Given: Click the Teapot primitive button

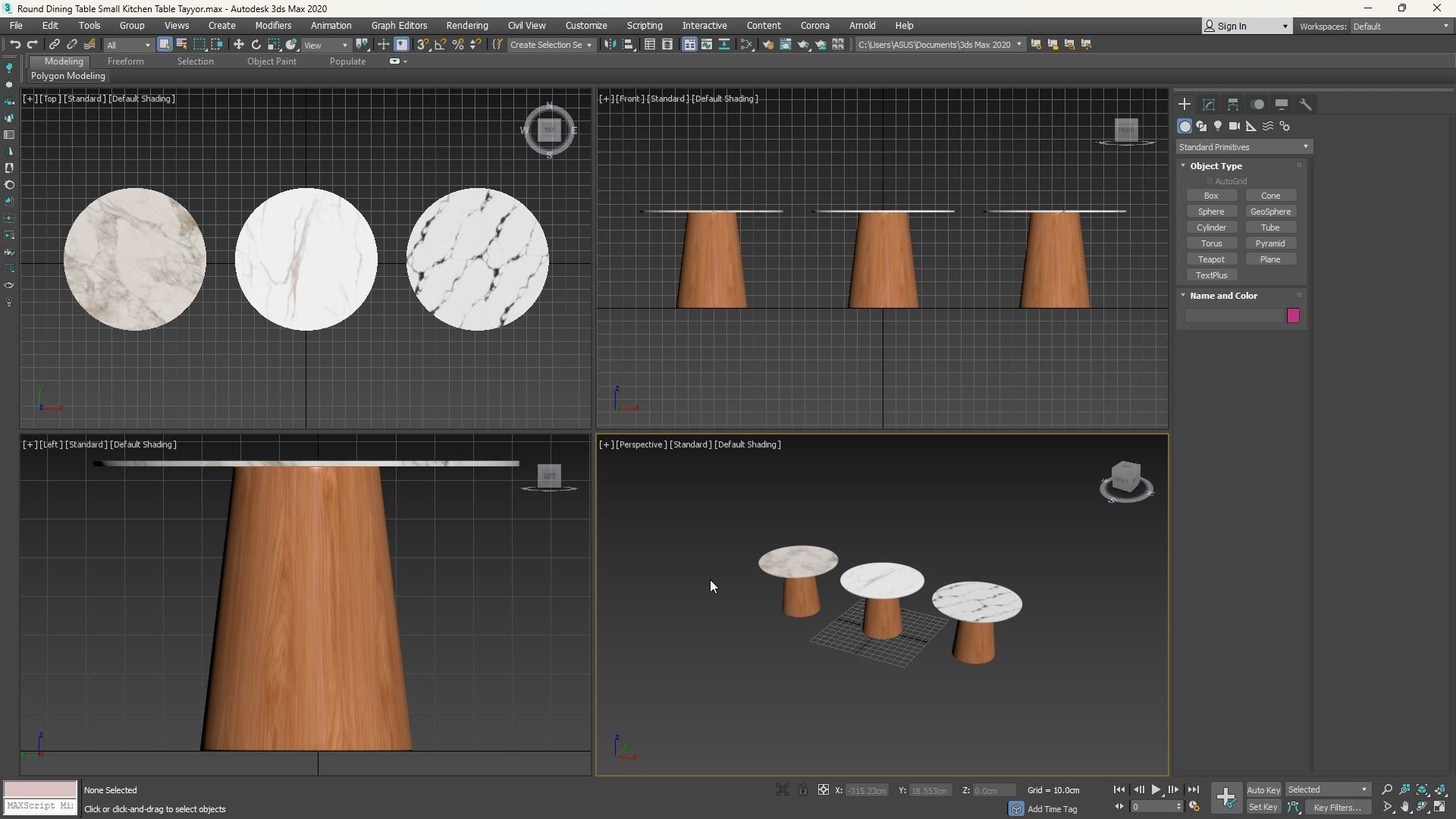Looking at the screenshot, I should click(x=1211, y=259).
